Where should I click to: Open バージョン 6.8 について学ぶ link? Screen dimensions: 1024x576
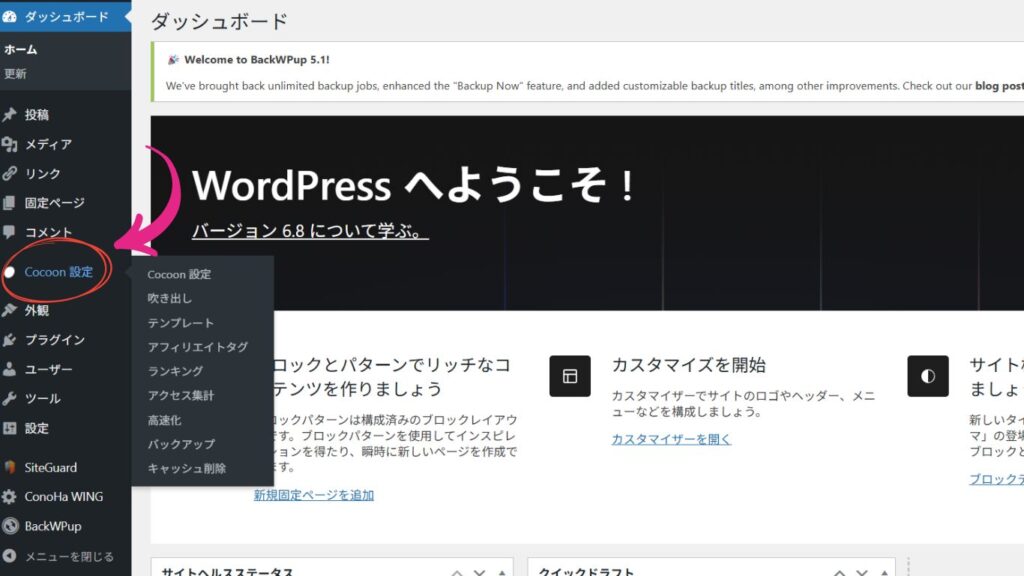pos(310,231)
